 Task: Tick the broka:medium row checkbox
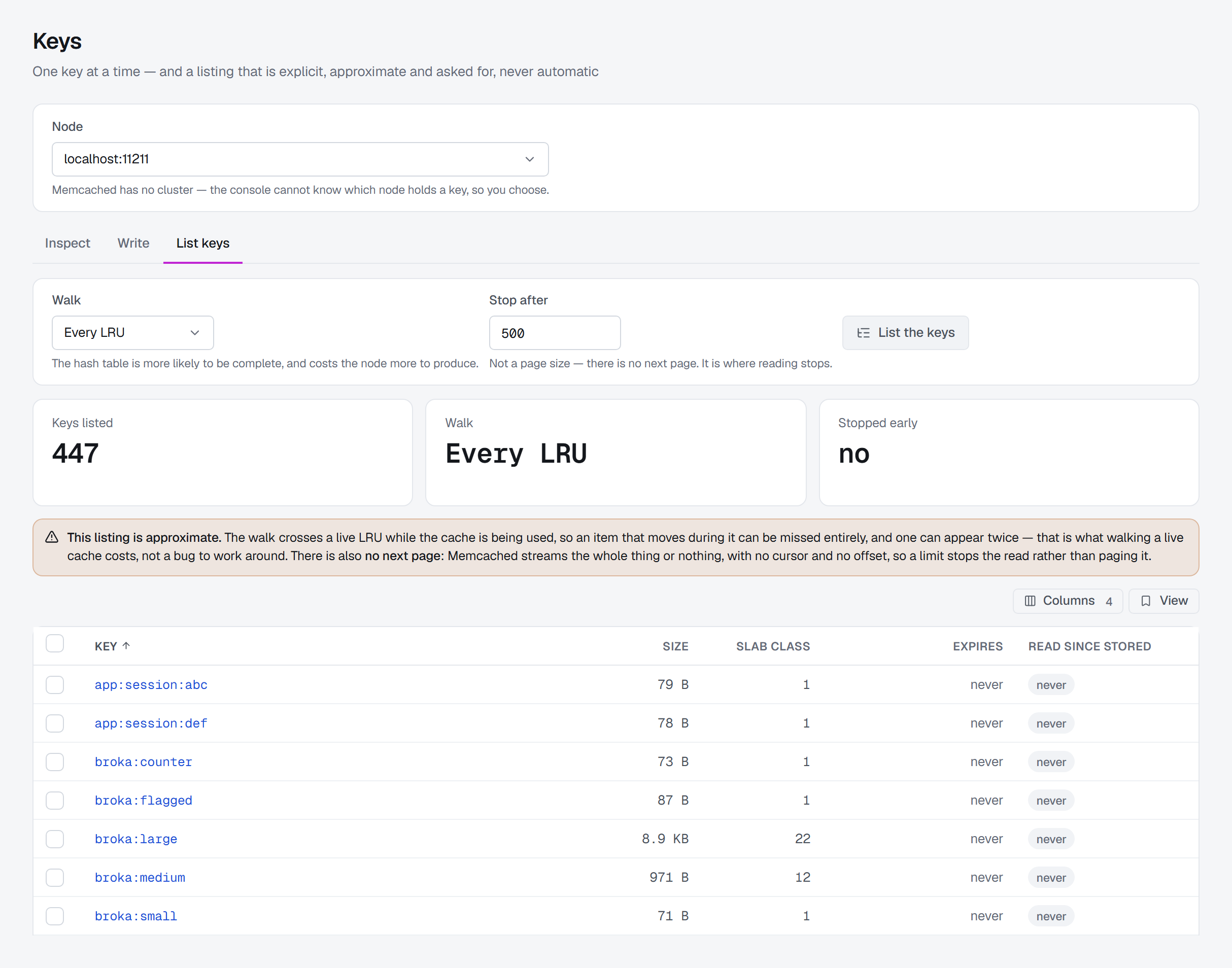55,877
